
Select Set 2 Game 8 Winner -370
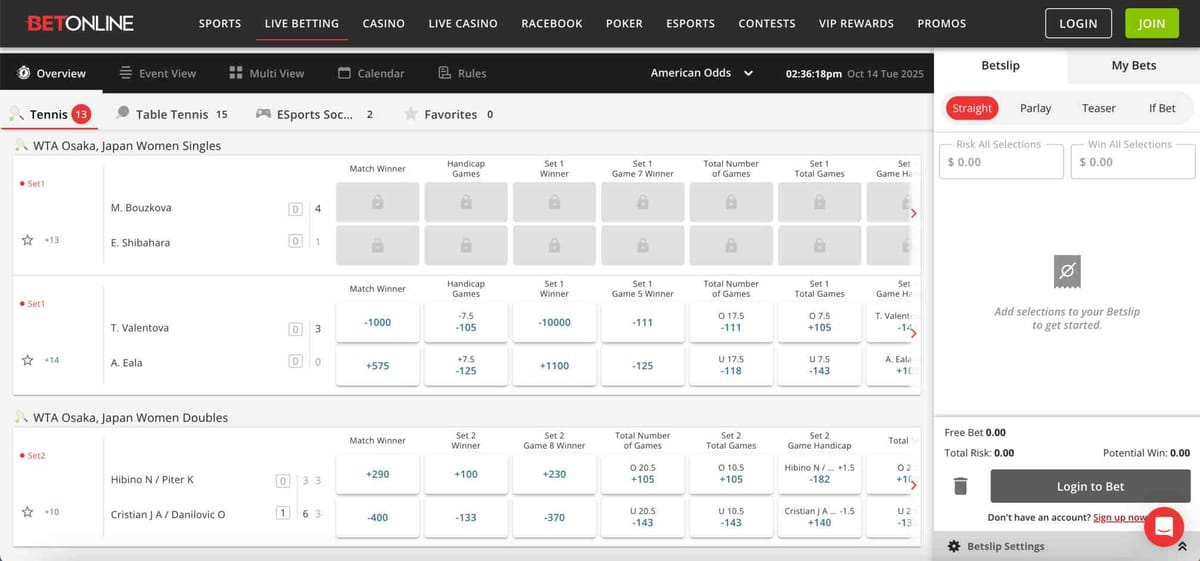tap(554, 517)
